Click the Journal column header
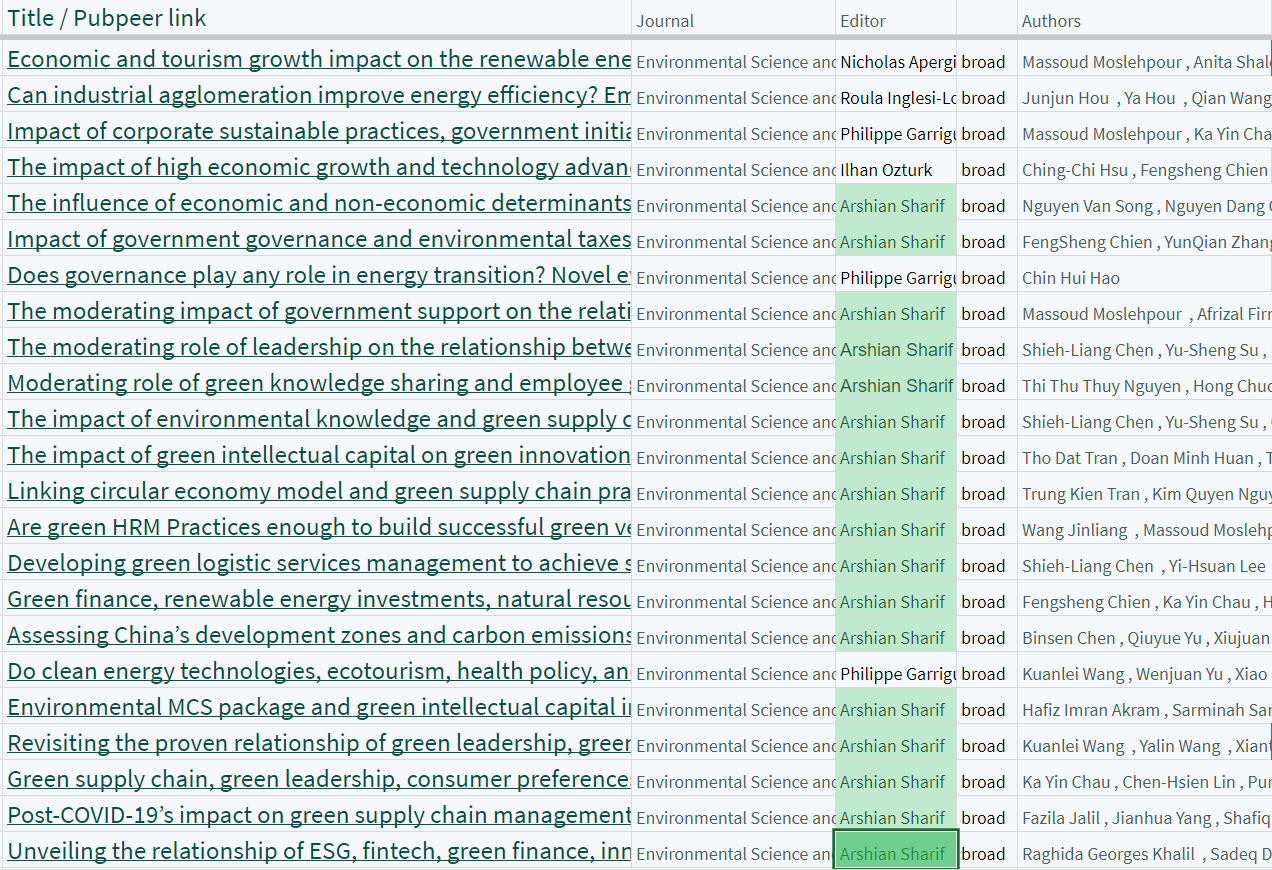The width and height of the screenshot is (1272, 870). (x=665, y=21)
